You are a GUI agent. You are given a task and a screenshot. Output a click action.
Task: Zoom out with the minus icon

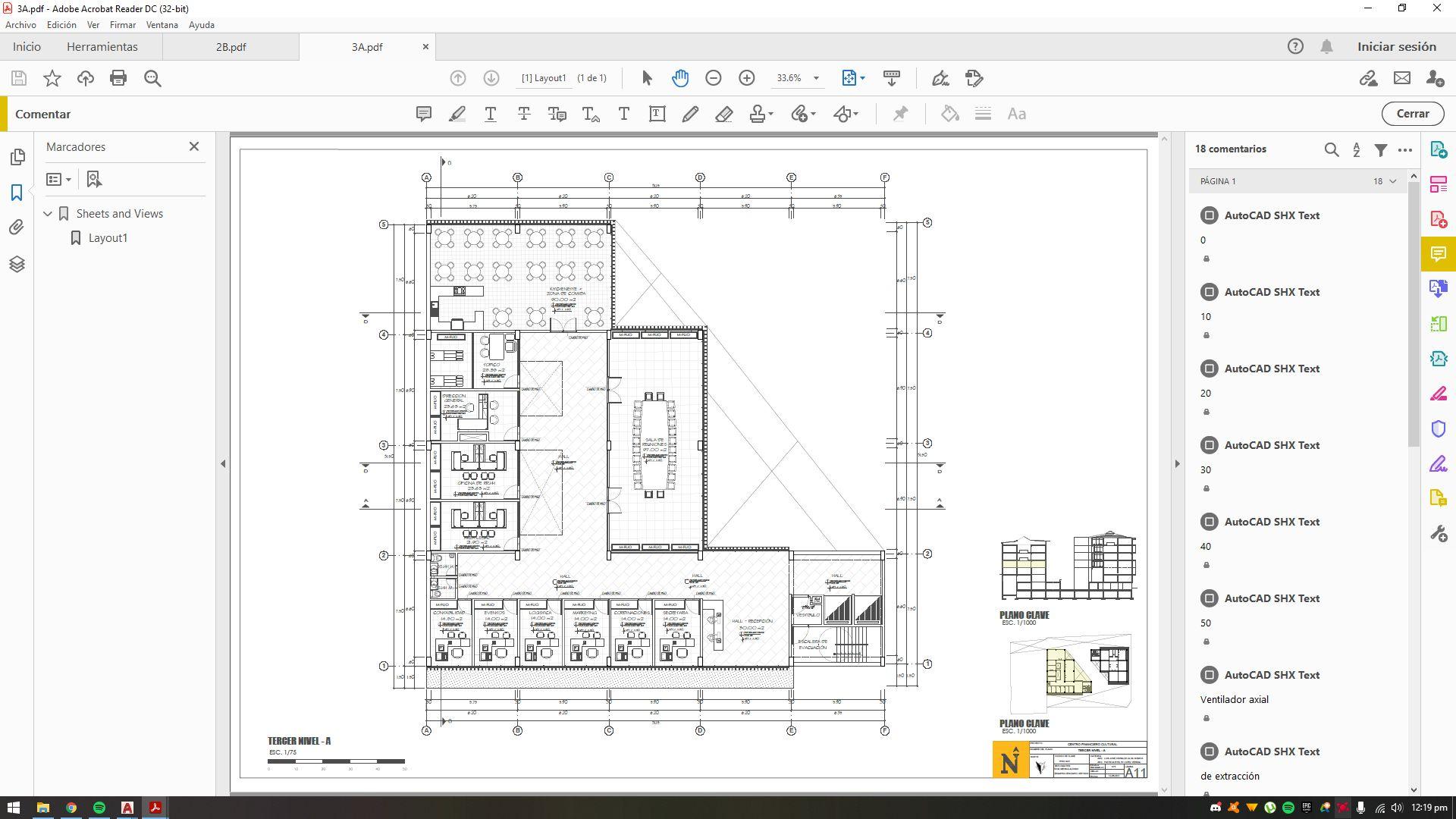tap(713, 78)
